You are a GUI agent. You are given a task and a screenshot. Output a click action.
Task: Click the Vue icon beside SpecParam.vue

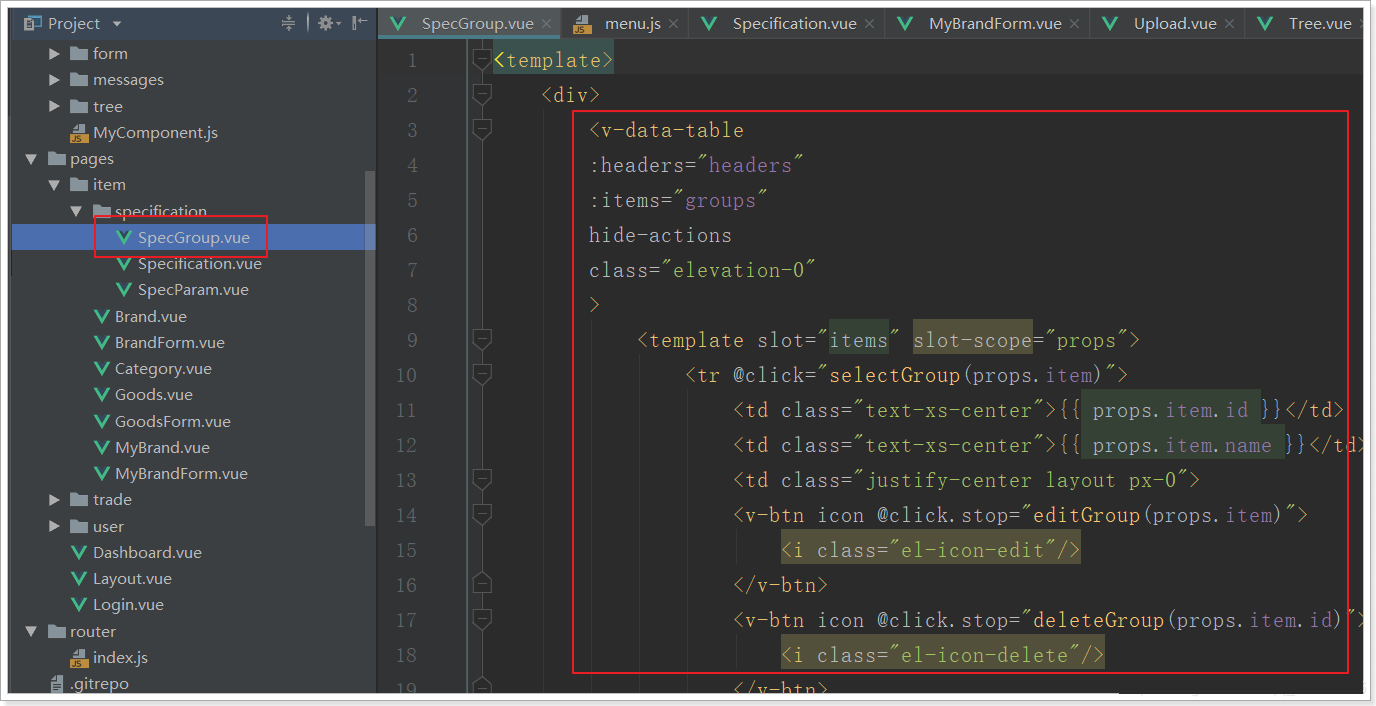(x=124, y=290)
